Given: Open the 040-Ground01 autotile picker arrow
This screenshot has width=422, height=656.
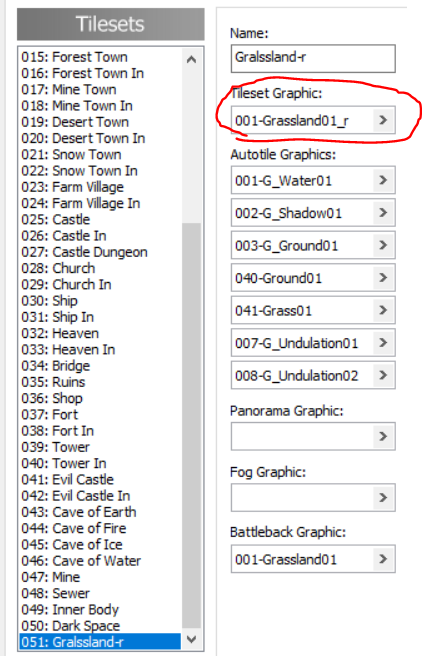Looking at the screenshot, I should (x=383, y=278).
